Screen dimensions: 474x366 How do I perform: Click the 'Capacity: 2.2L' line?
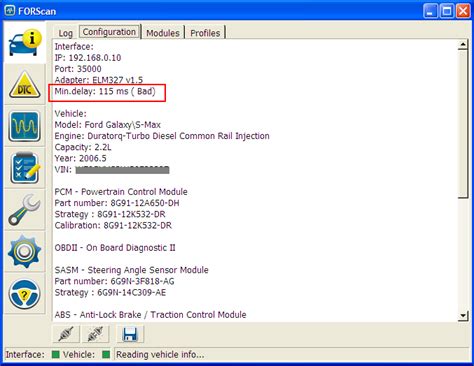(x=83, y=147)
